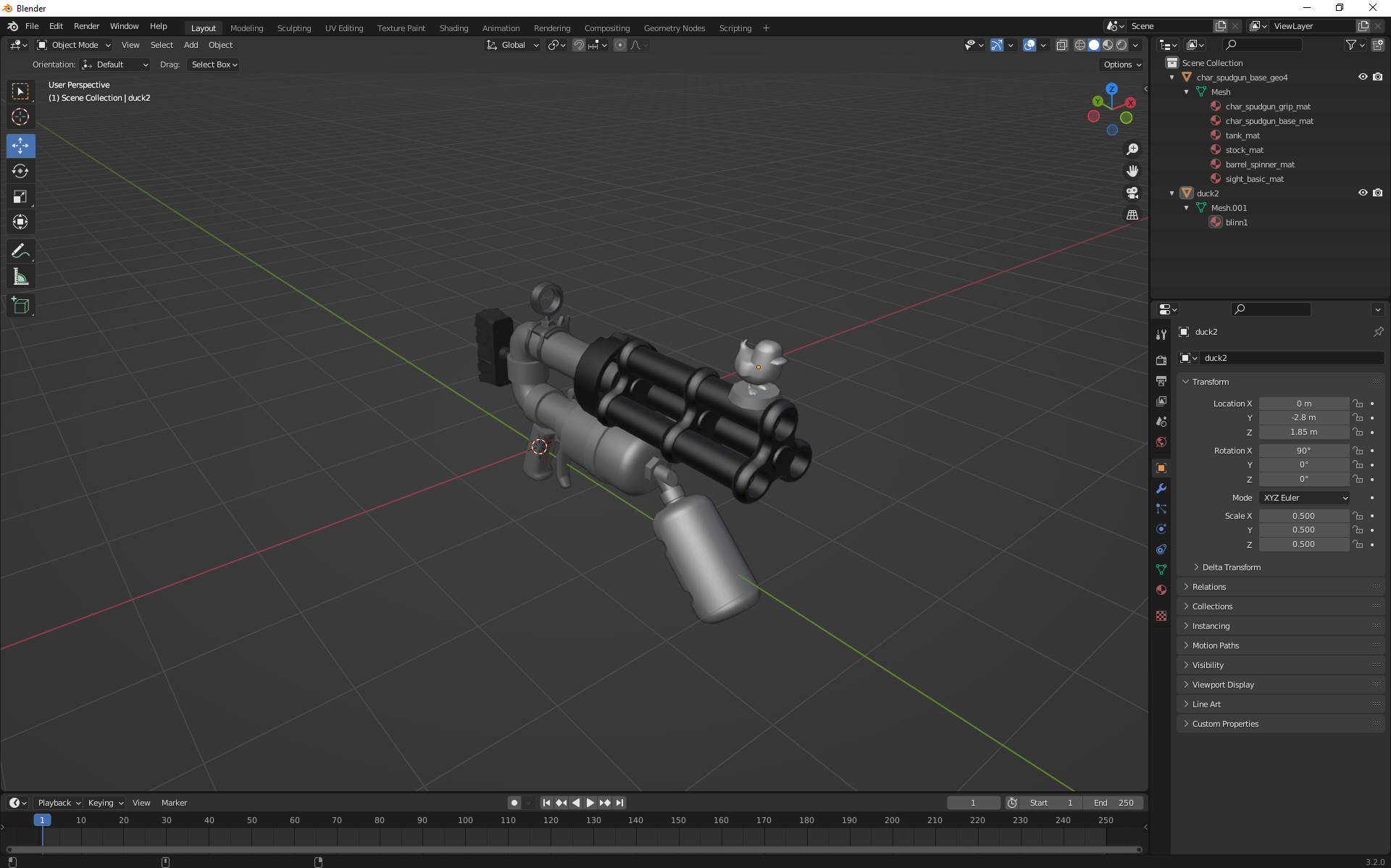1391x868 pixels.
Task: Open the Output properties tab
Action: pos(1161,380)
